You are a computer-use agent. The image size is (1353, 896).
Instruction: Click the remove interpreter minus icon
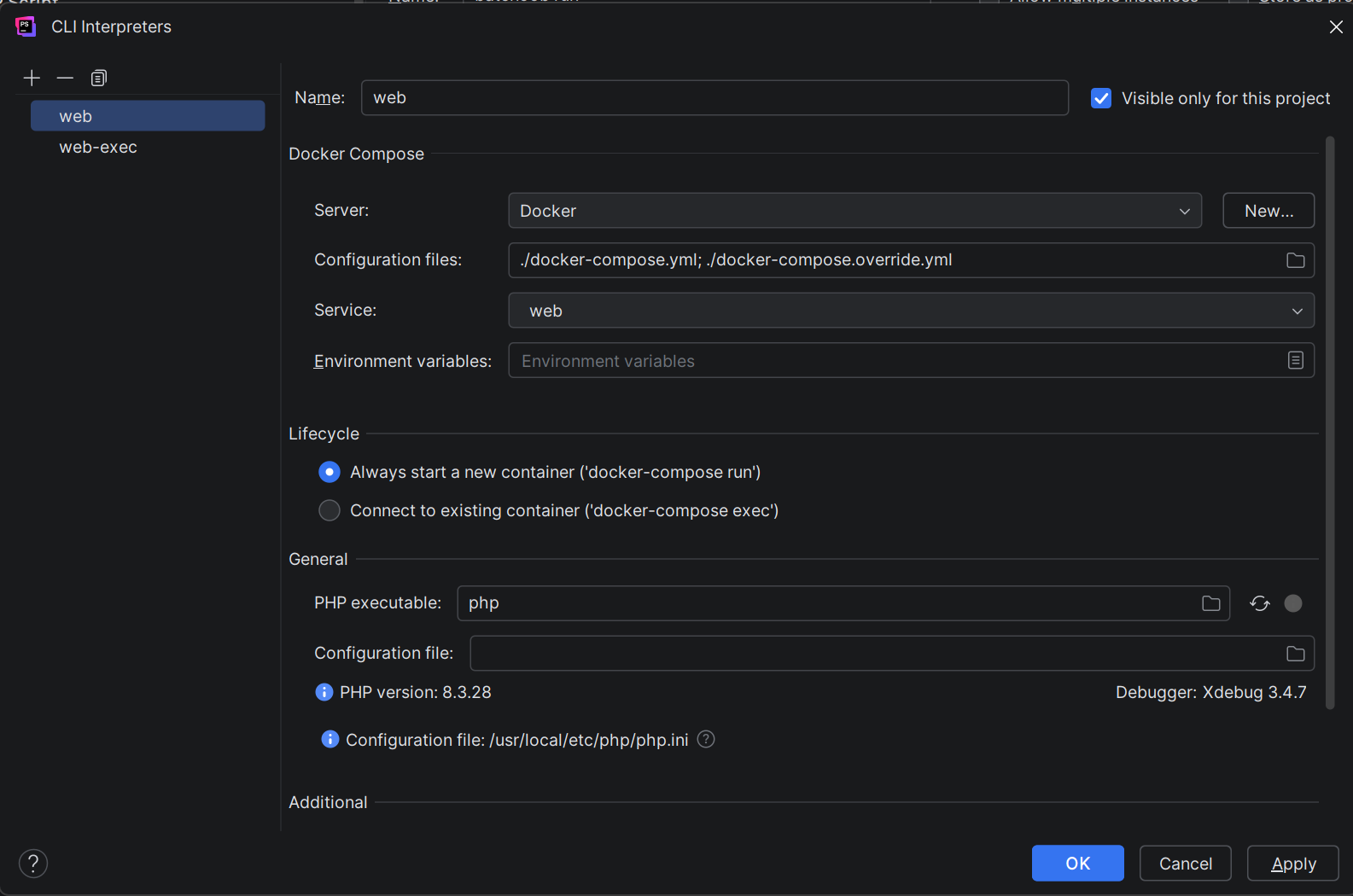65,79
